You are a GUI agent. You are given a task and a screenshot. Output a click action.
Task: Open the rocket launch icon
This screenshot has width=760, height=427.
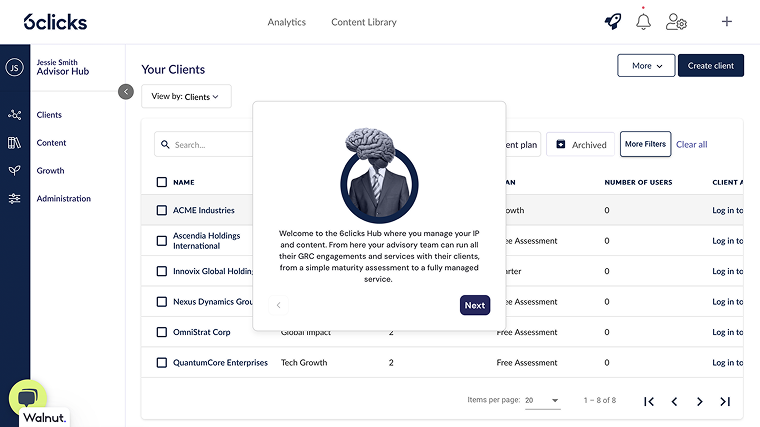(613, 21)
